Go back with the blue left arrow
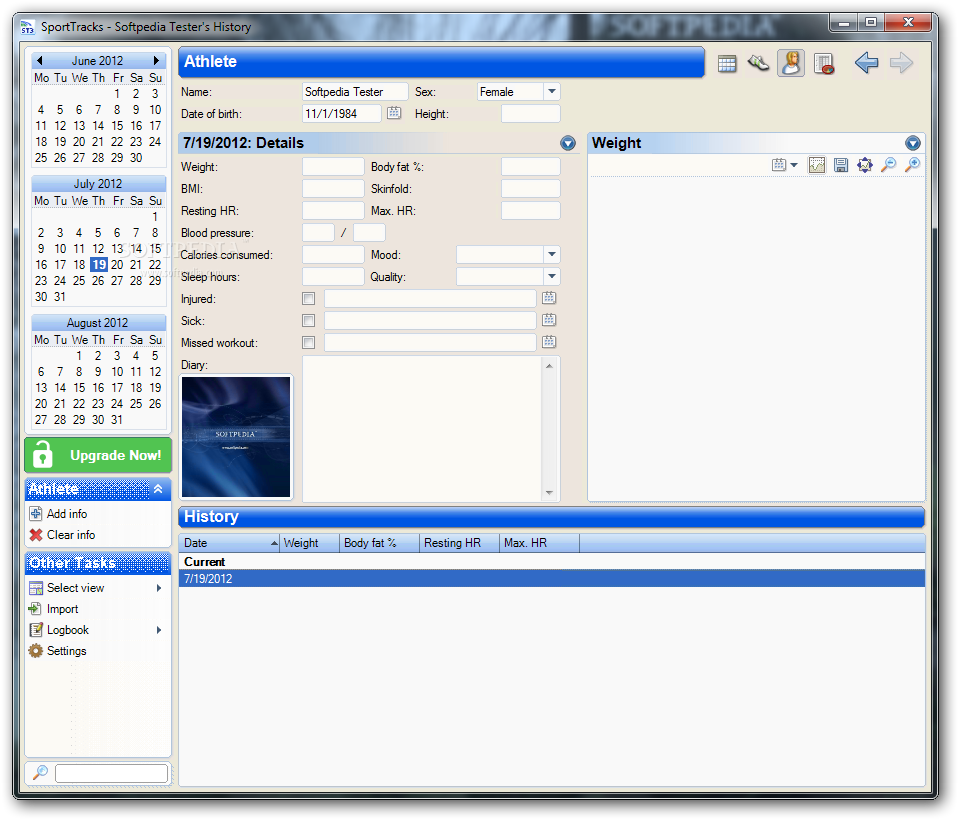 pyautogui.click(x=867, y=62)
